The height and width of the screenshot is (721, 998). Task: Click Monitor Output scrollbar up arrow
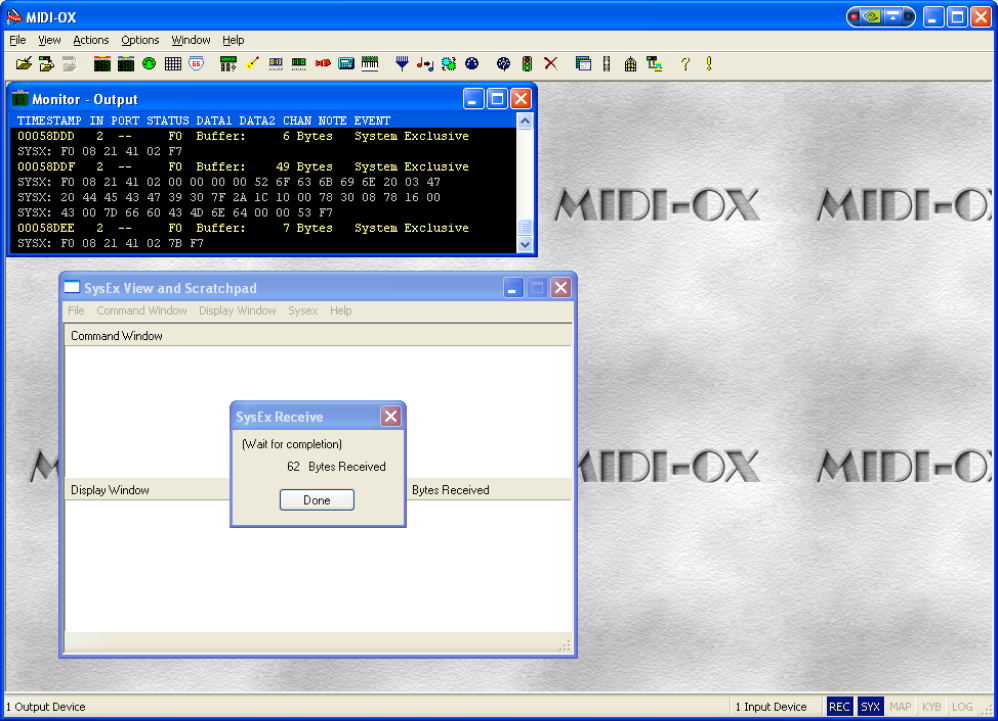tap(525, 121)
